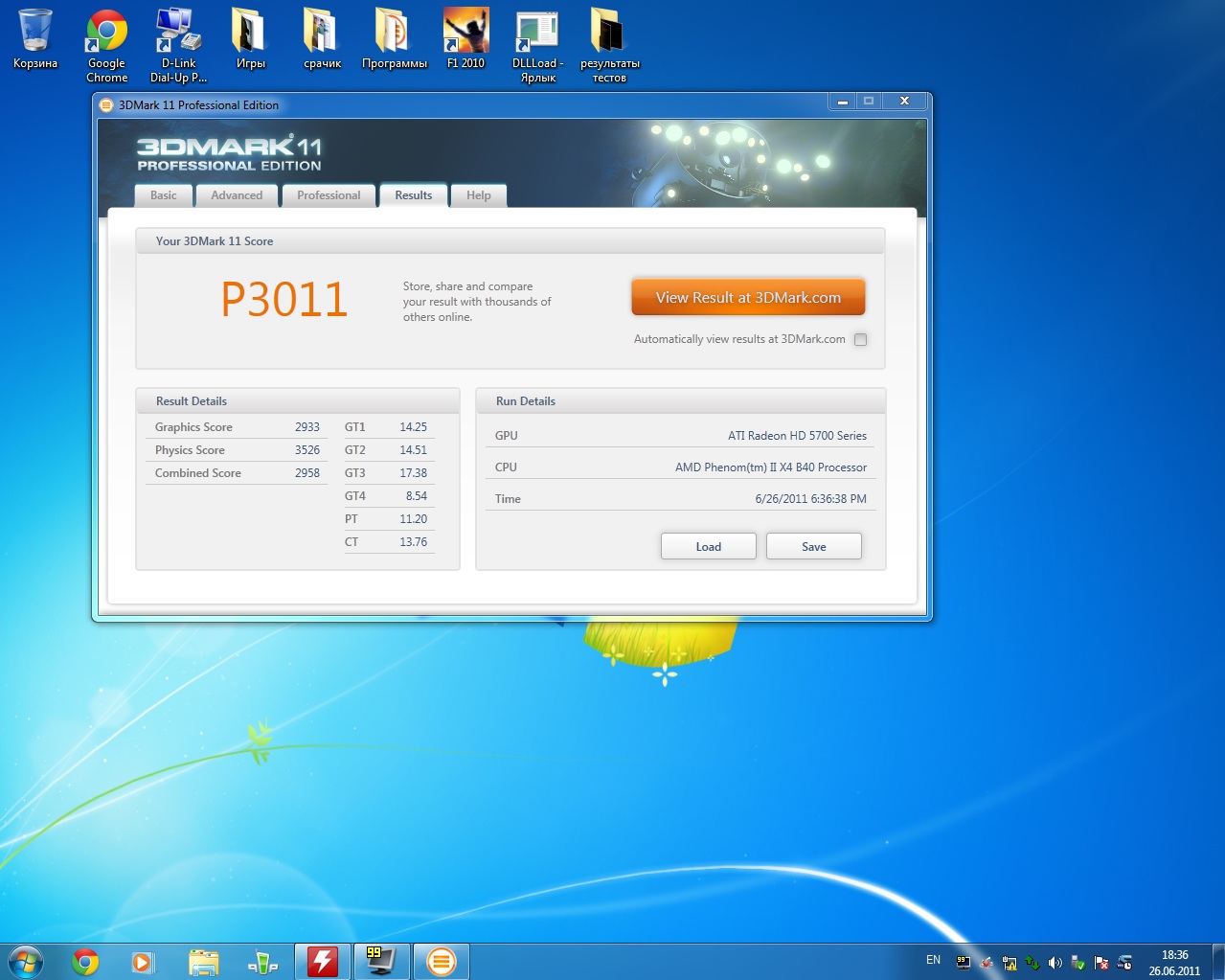The width and height of the screenshot is (1225, 980).
Task: Click the Combined Score value 2958
Action: [x=306, y=473]
